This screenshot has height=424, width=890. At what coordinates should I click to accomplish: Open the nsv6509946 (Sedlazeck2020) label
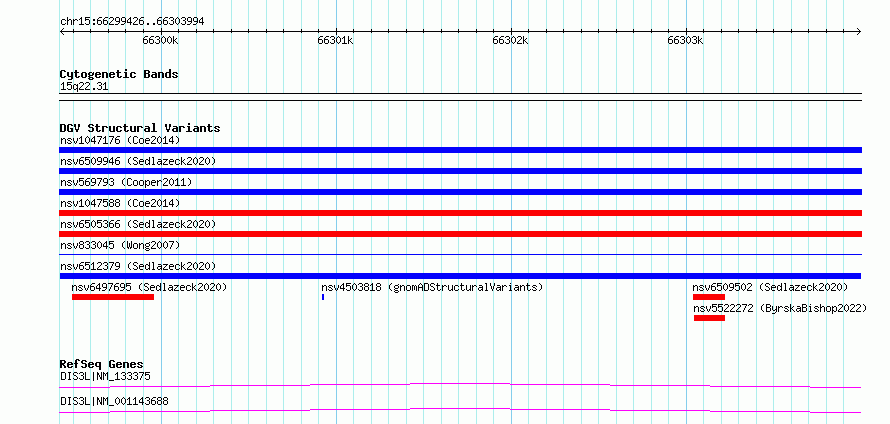tap(138, 161)
